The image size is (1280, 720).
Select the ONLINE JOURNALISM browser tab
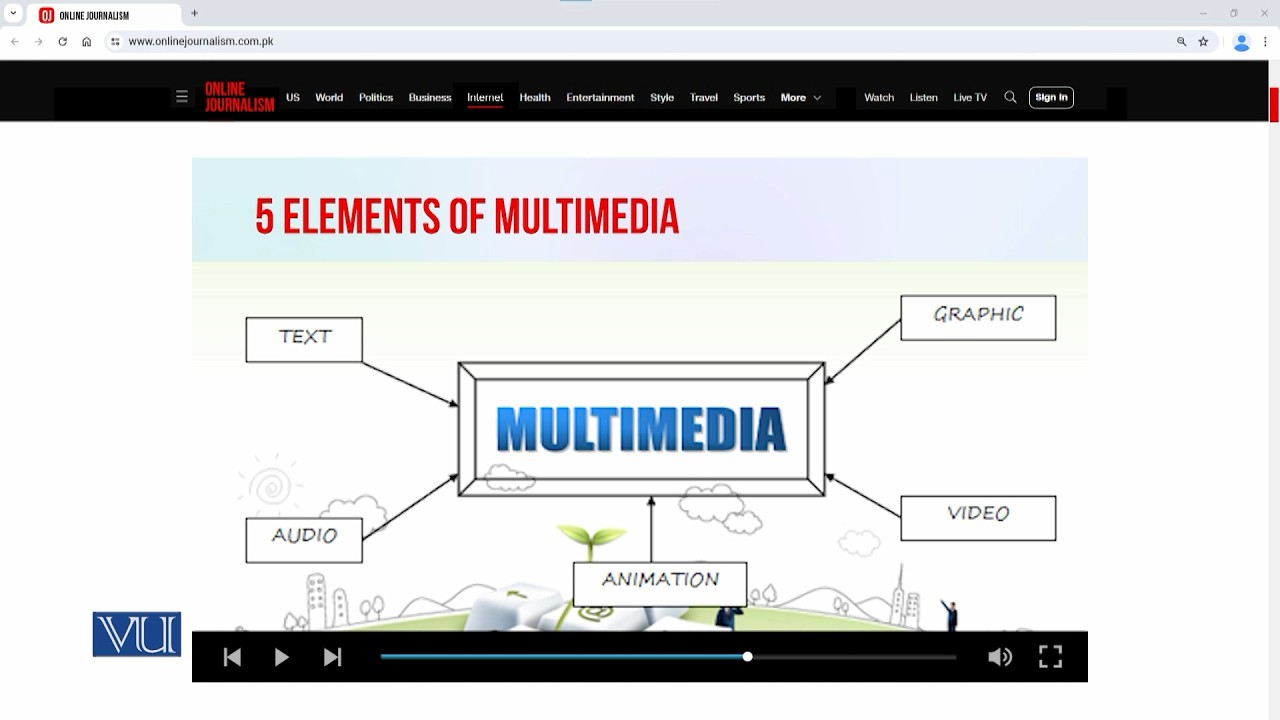click(105, 15)
